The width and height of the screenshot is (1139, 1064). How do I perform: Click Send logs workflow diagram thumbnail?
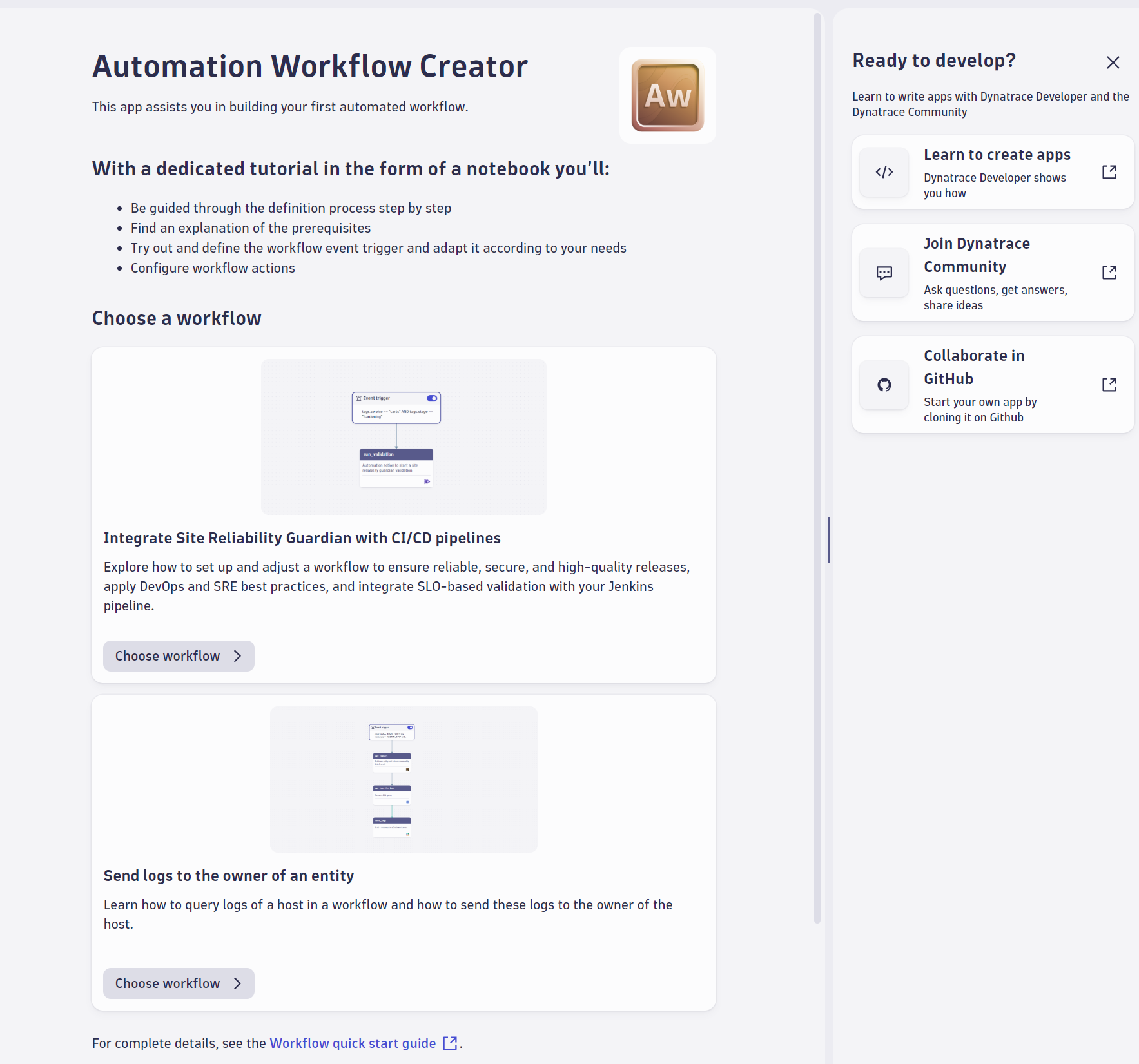[404, 779]
